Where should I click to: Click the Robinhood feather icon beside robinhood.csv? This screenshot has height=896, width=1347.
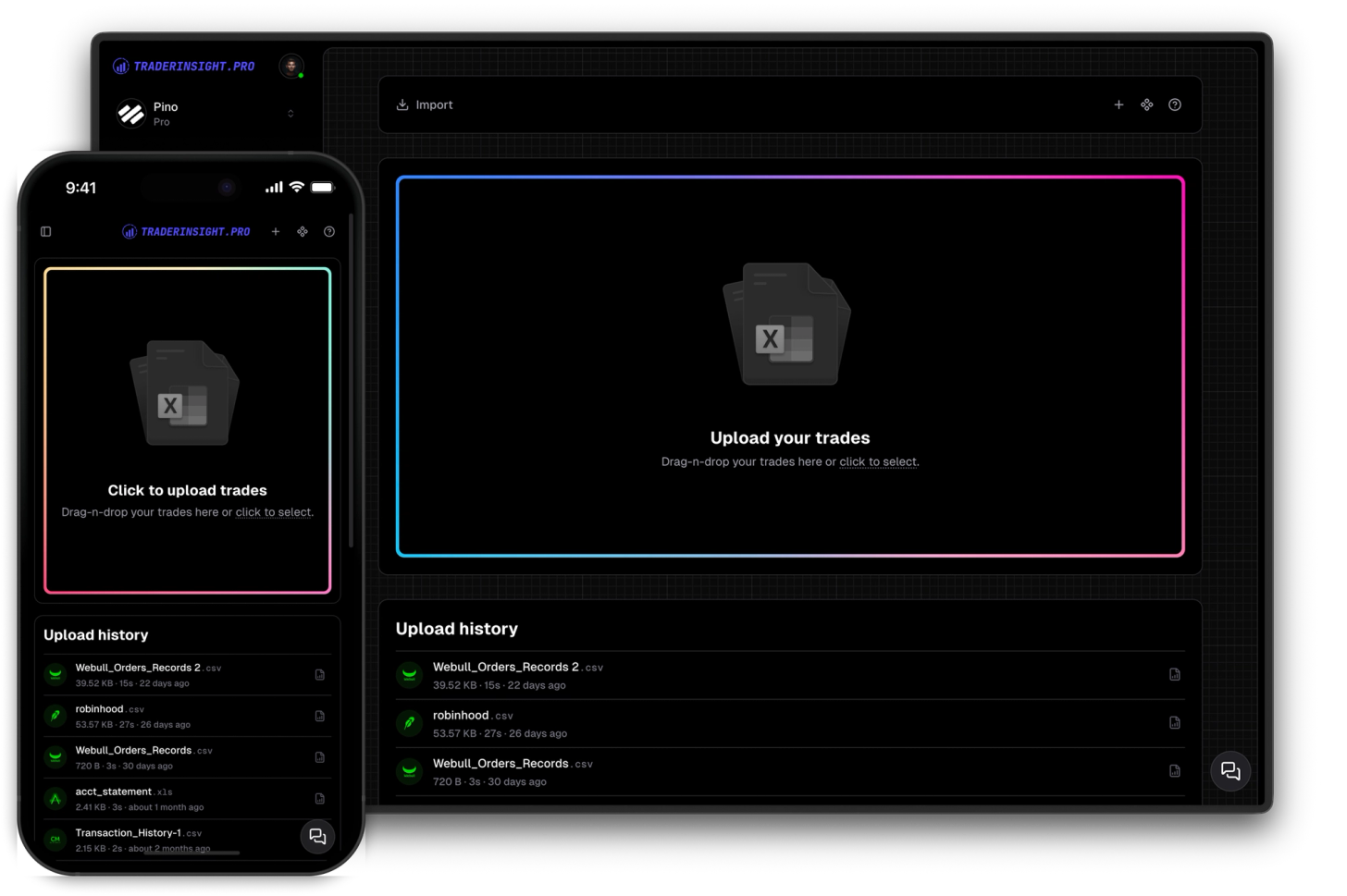click(x=410, y=722)
